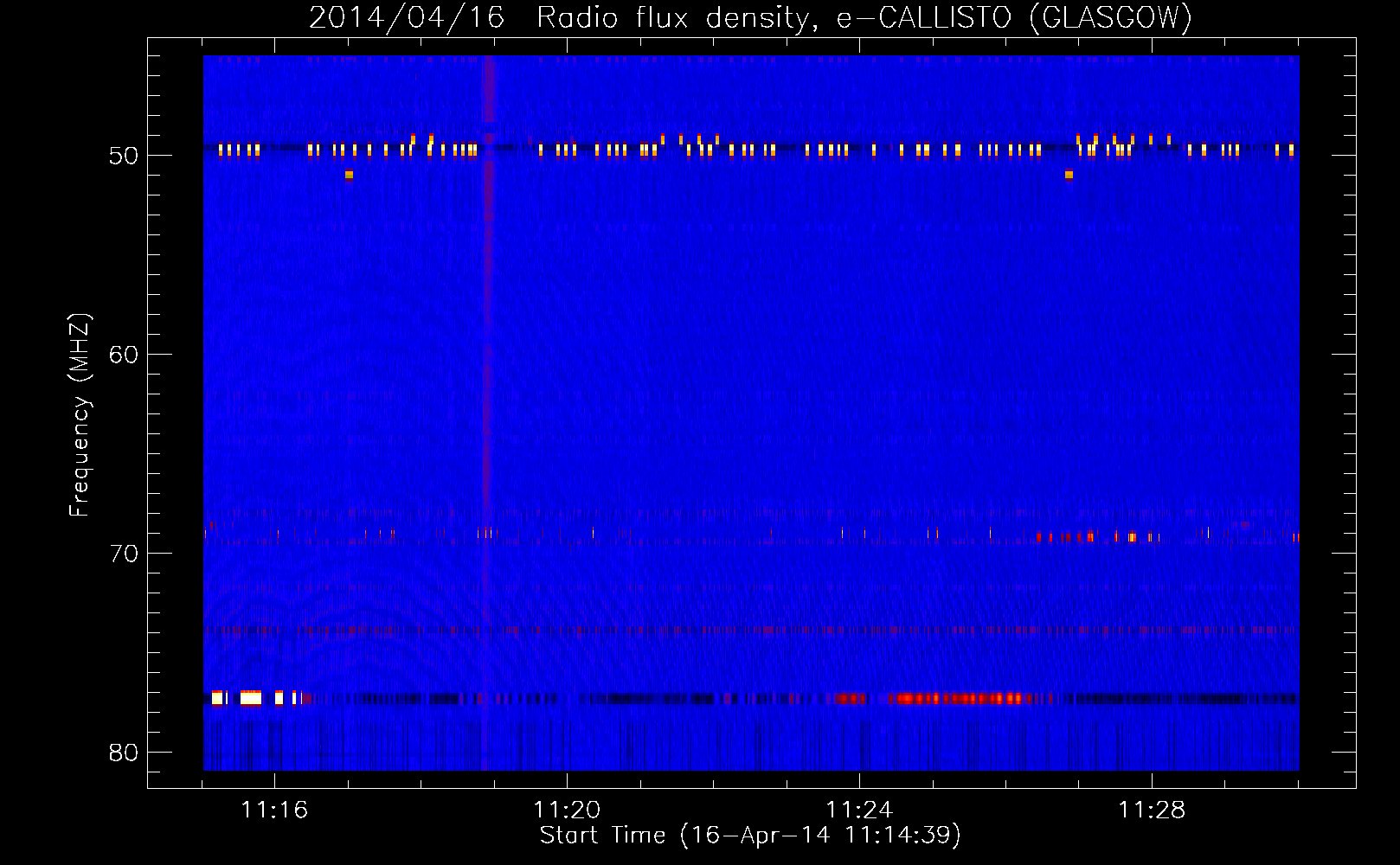Click the 11:28 time axis label
This screenshot has width=1400, height=865.
[x=1152, y=811]
